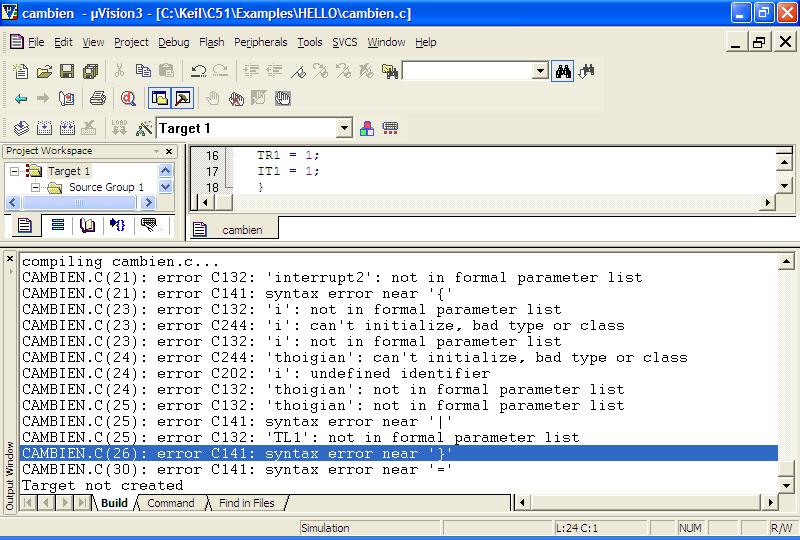This screenshot has height=540, width=800.
Task: Rebuild all target files icon
Action: point(67,128)
